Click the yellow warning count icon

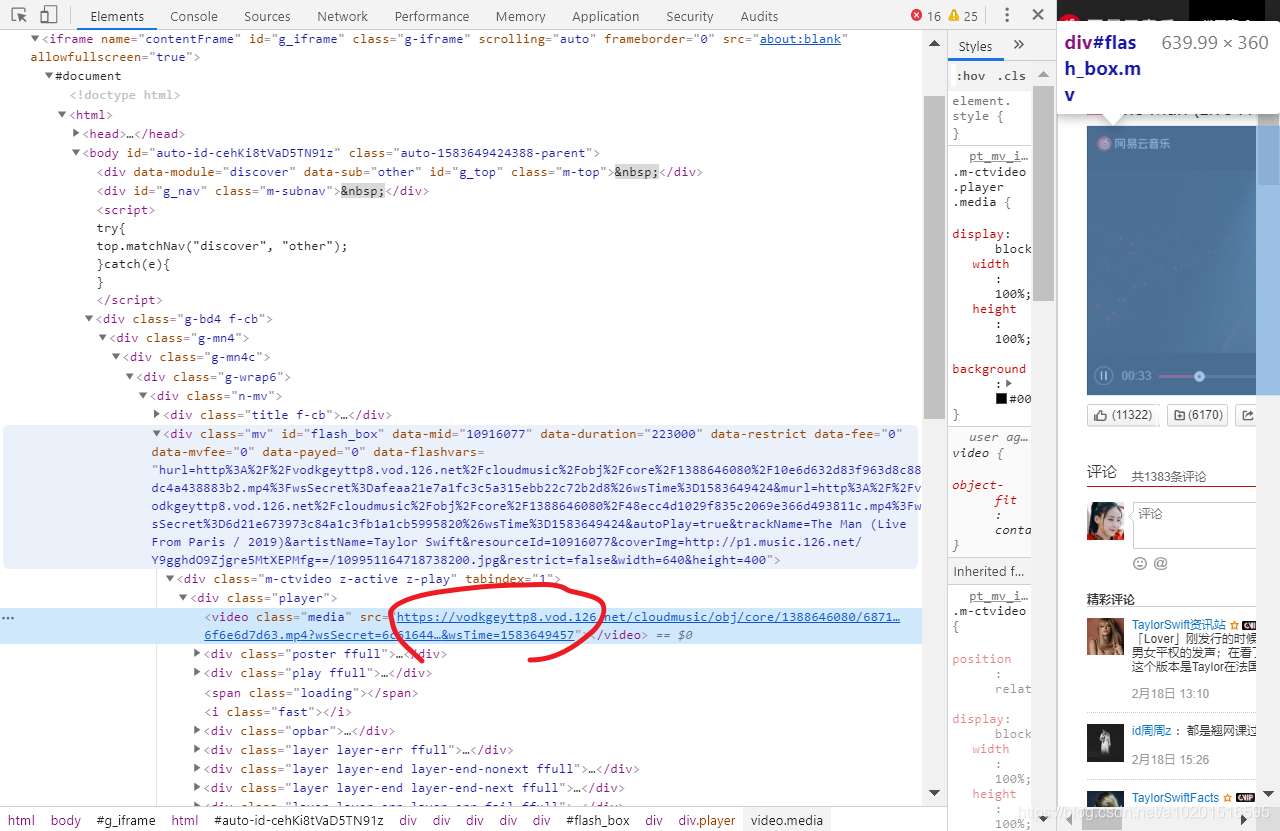[x=953, y=16]
